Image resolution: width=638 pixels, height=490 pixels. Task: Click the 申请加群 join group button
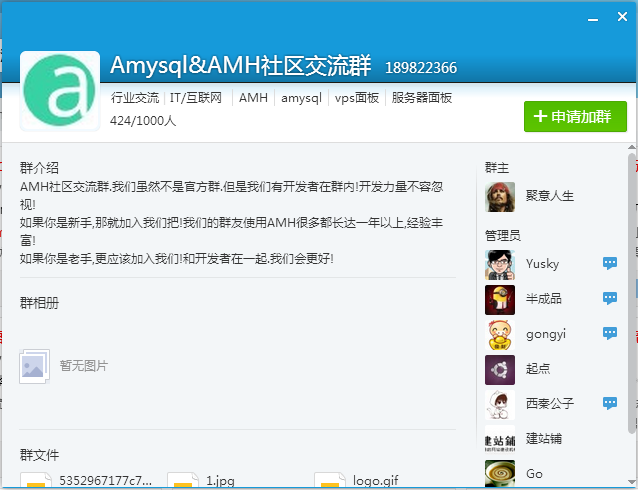pyautogui.click(x=575, y=117)
